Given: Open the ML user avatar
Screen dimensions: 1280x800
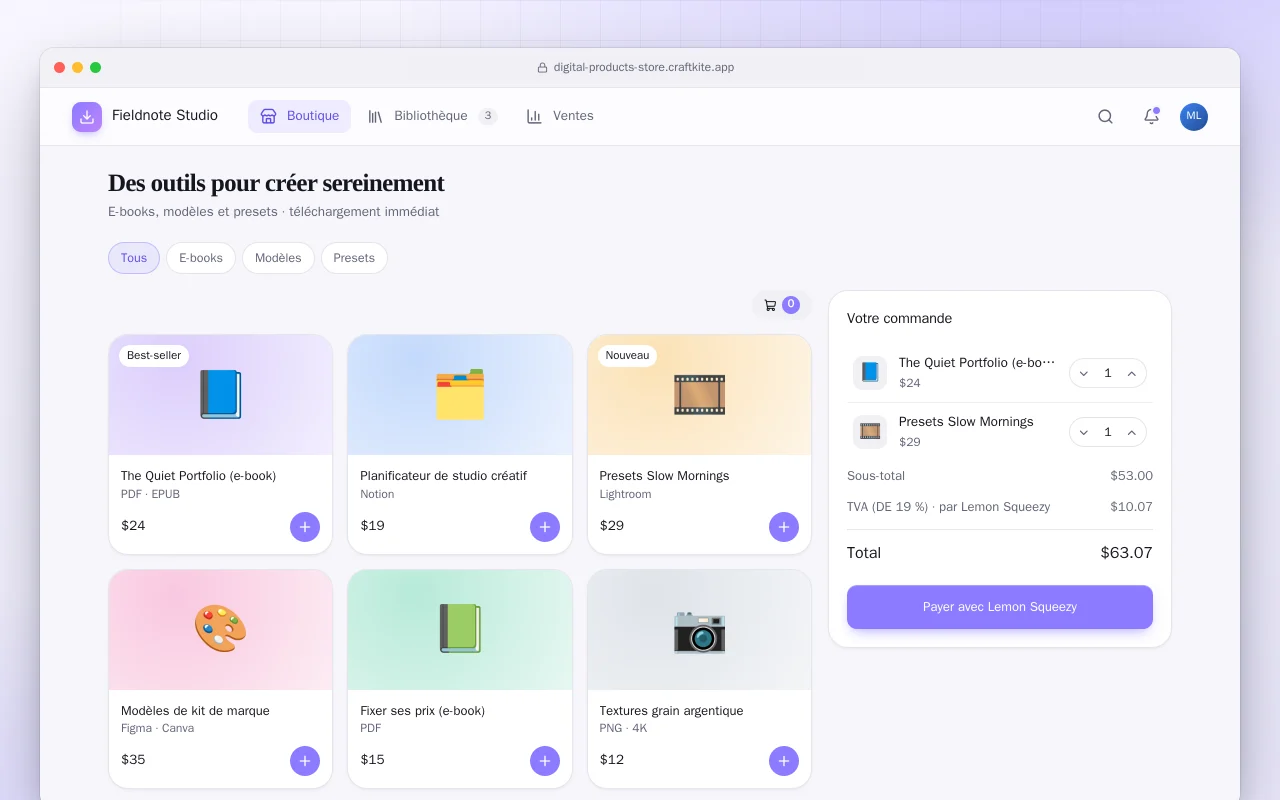Looking at the screenshot, I should [1194, 116].
